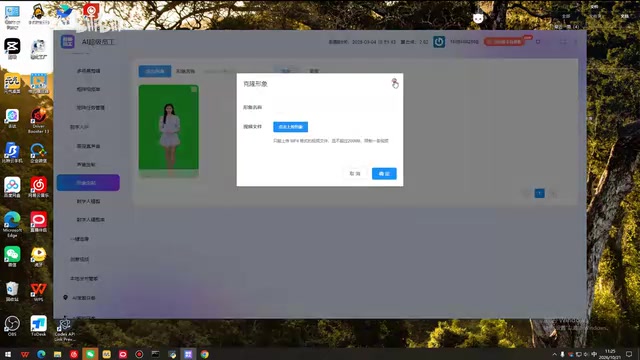Open CapCut (剪映) desktop shortcut
Image resolution: width=640 pixels, height=360 pixels.
[12, 48]
